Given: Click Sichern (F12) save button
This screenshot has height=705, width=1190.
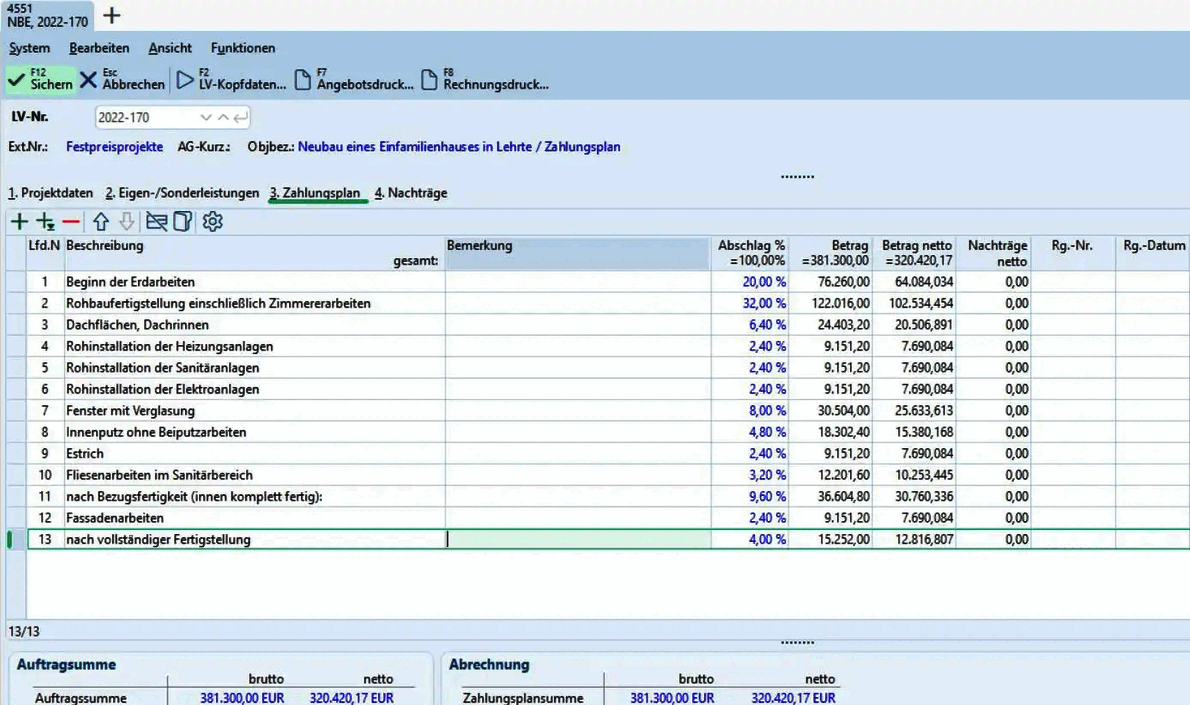Looking at the screenshot, I should (41, 80).
